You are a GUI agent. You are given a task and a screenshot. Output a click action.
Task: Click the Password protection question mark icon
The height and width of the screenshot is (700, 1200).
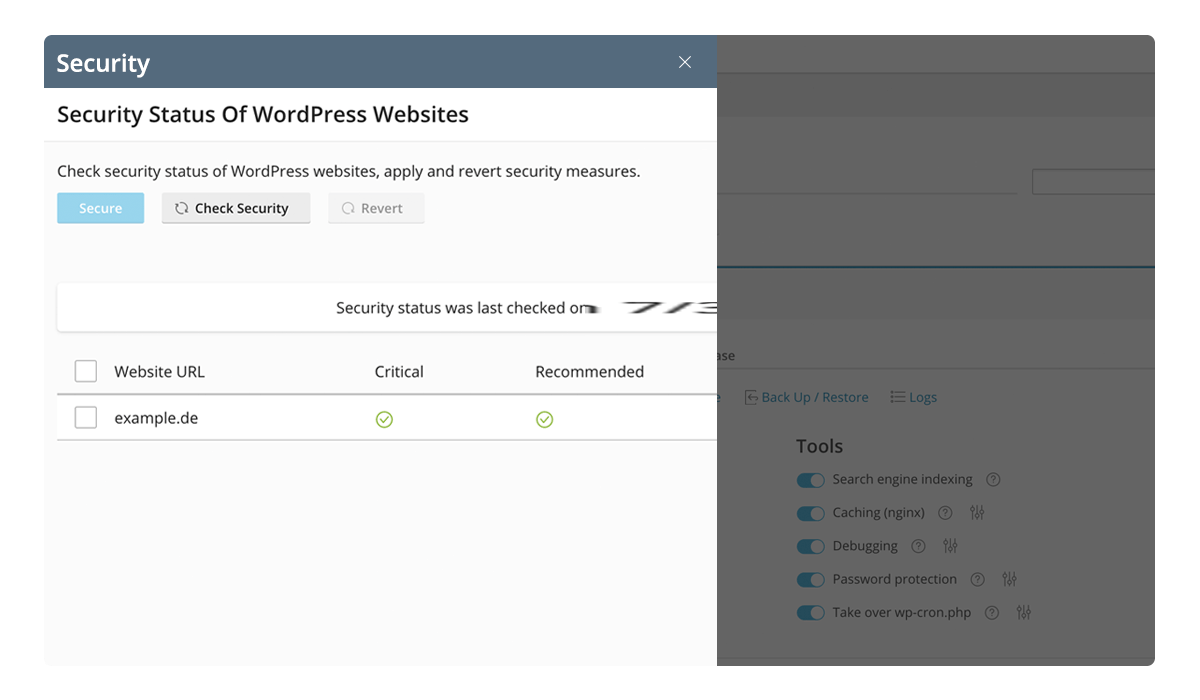977,579
